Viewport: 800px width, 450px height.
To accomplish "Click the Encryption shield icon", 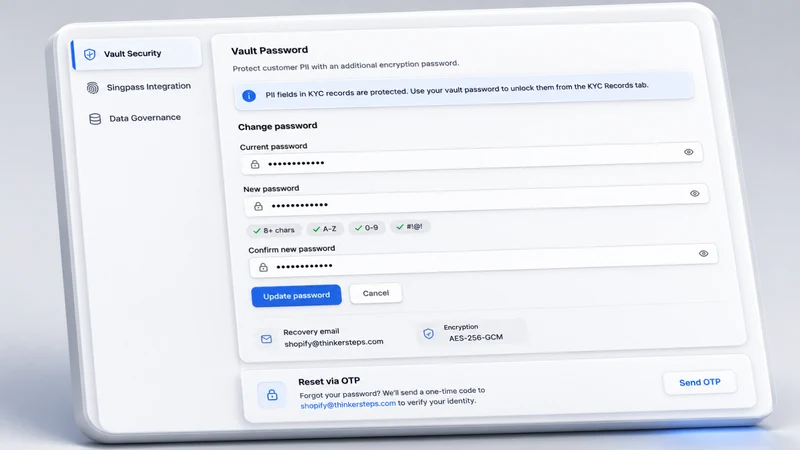I will [x=429, y=334].
